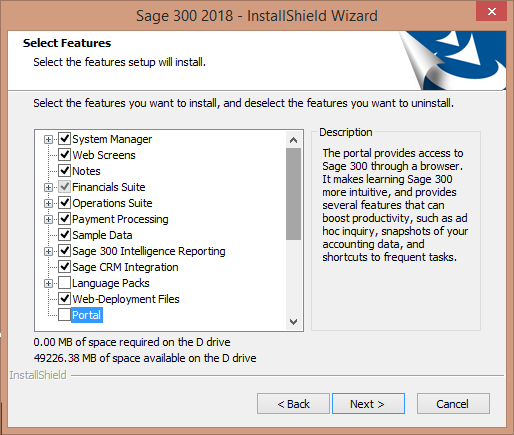Uncheck the Sample Data checkbox
The width and height of the screenshot is (514, 435).
[x=64, y=234]
